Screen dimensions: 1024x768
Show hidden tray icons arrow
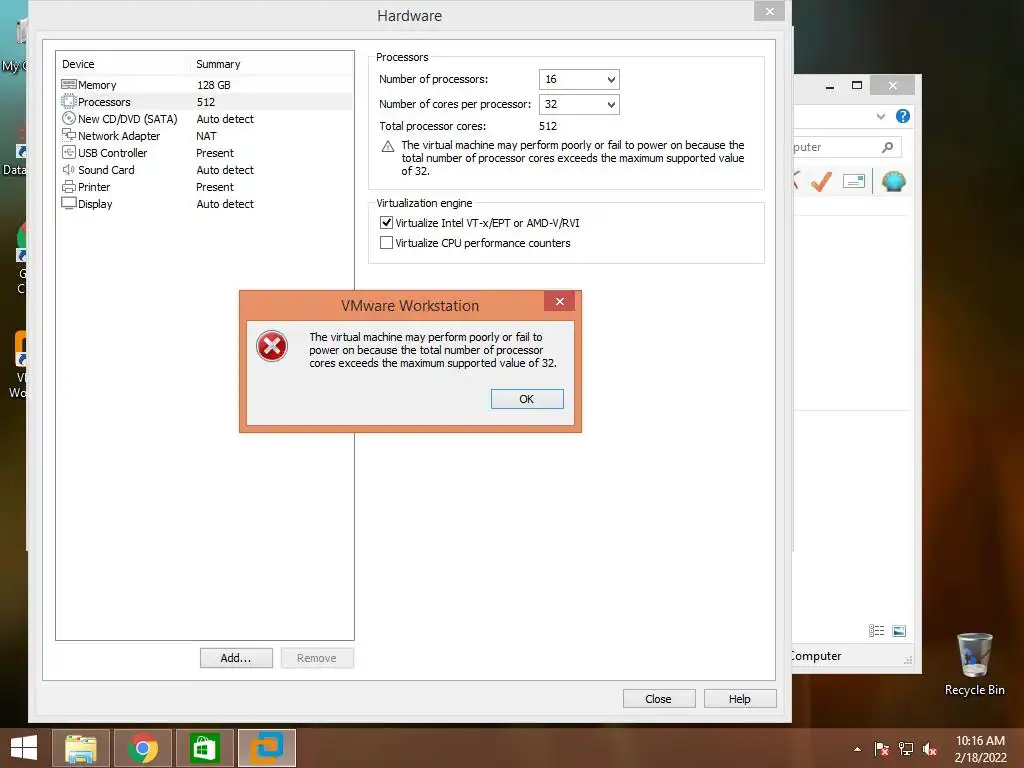[x=857, y=749]
